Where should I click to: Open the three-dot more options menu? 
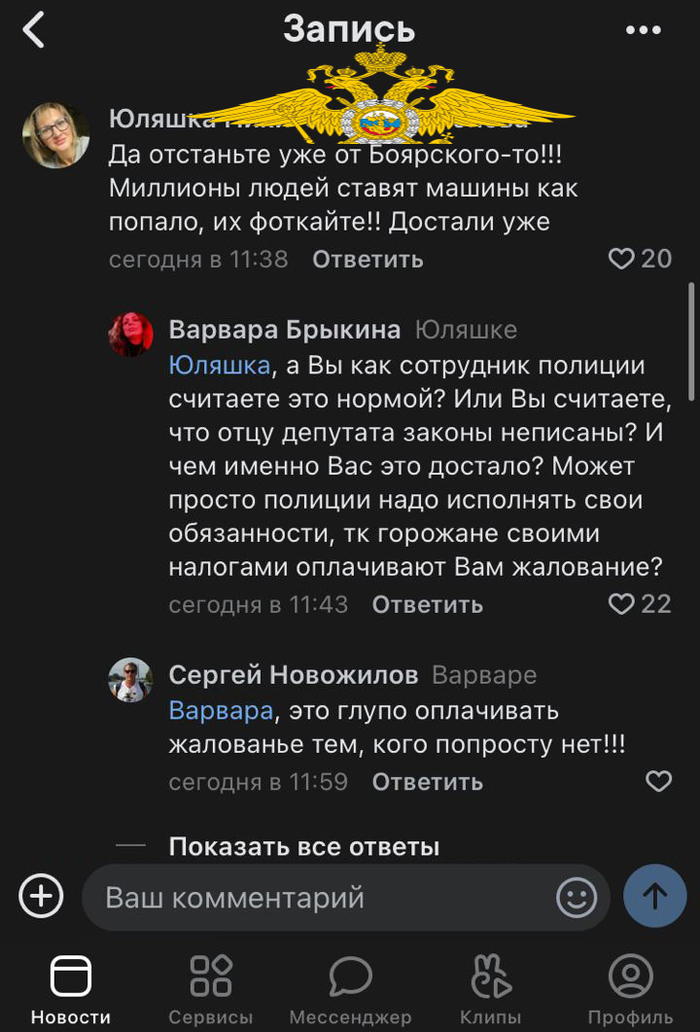643,30
